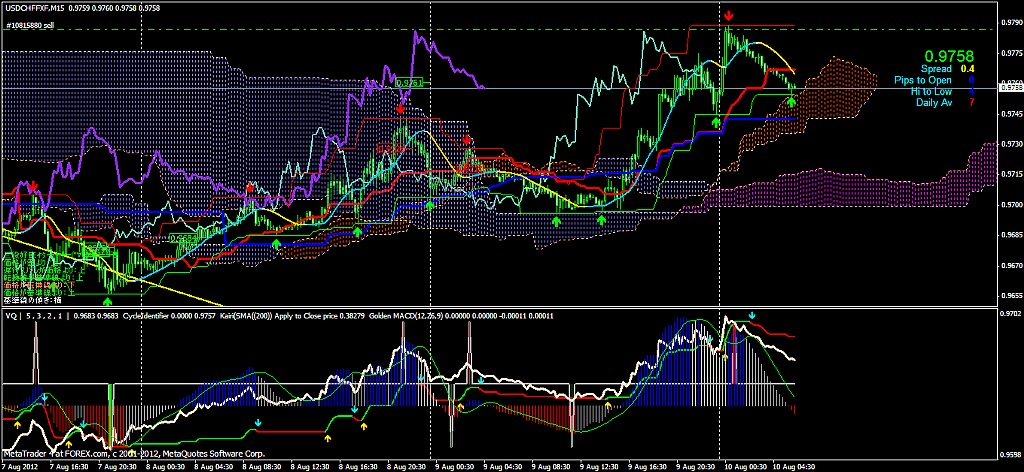Select the green up arrow at the bottom-left chart low

[108, 299]
